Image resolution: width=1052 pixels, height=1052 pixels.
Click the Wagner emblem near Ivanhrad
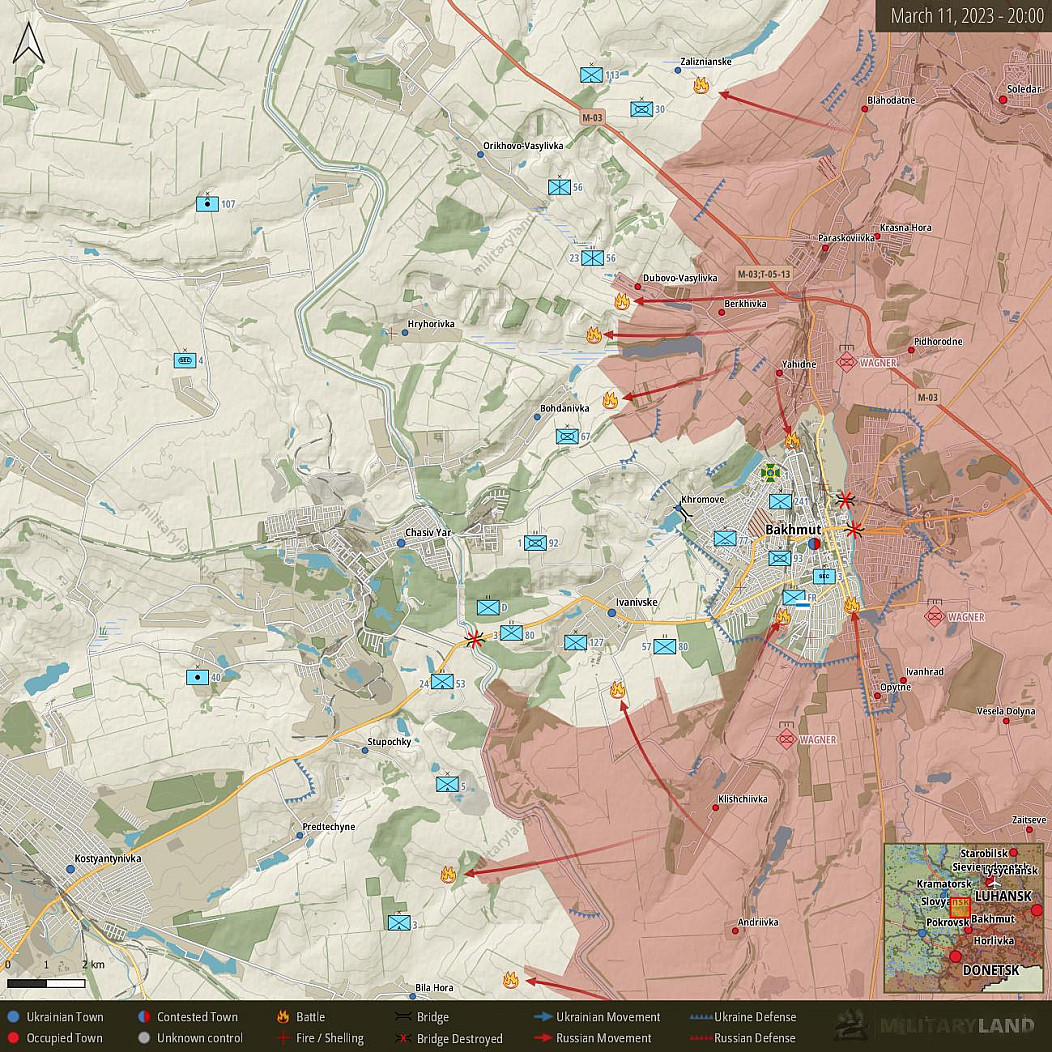934,615
